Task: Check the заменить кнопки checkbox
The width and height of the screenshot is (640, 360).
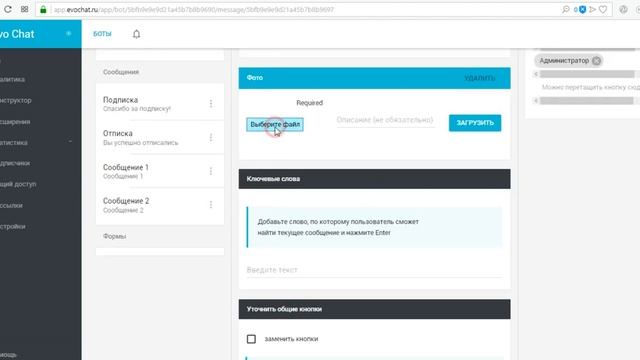Action: click(x=251, y=339)
